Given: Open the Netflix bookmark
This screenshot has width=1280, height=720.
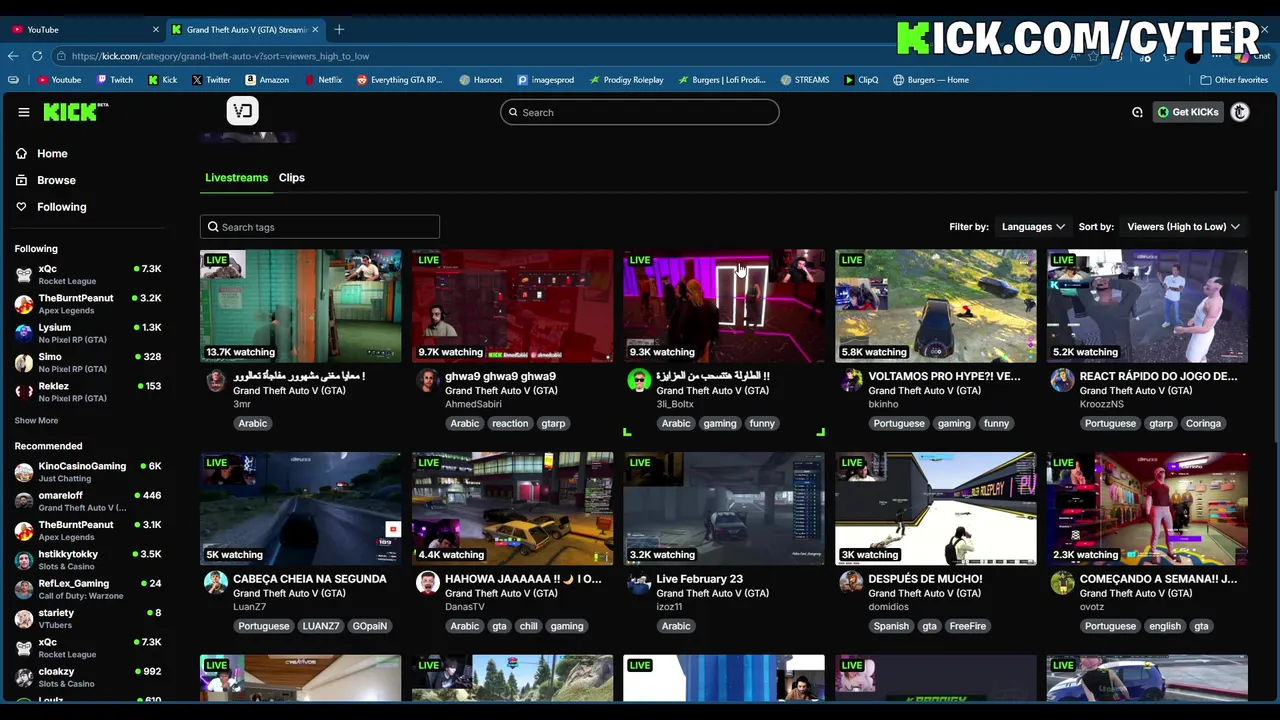Looking at the screenshot, I should [x=322, y=80].
